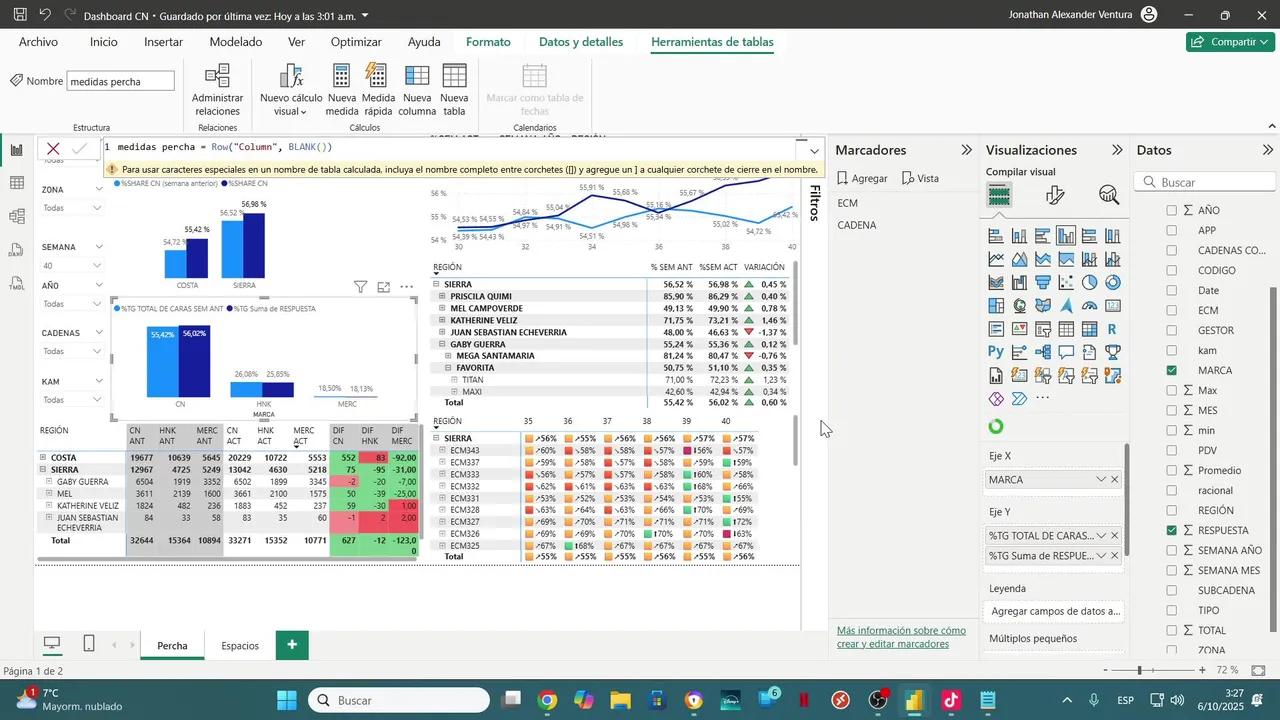
Task: Check the GESTOR field checkbox
Action: (x=1172, y=330)
